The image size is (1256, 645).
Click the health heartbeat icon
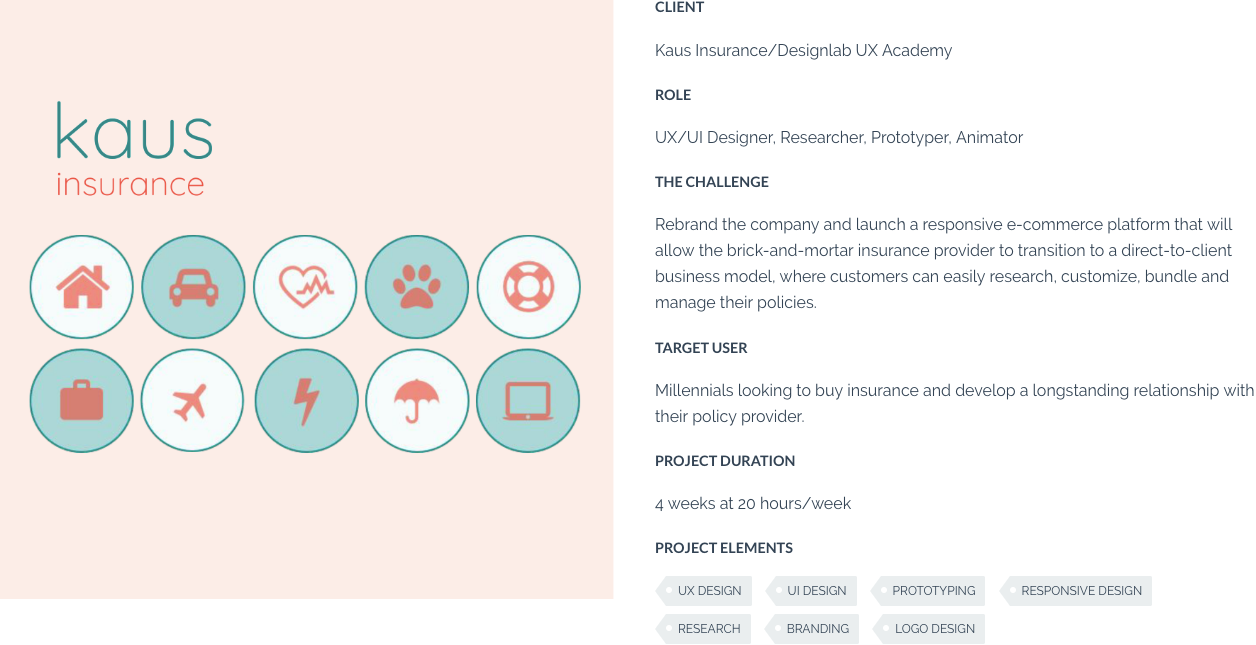tap(305, 287)
